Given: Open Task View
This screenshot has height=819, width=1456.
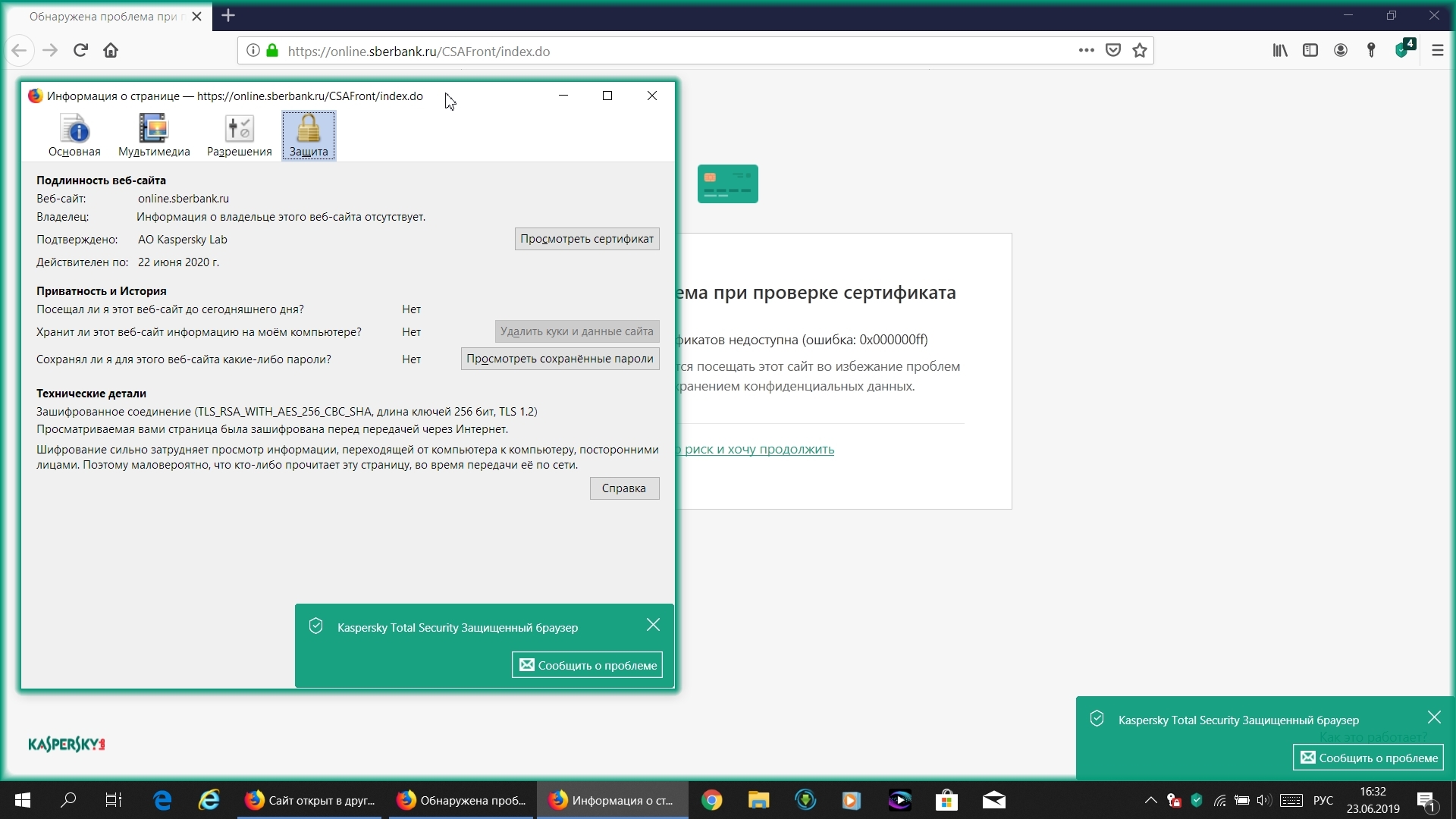Looking at the screenshot, I should click(x=113, y=800).
